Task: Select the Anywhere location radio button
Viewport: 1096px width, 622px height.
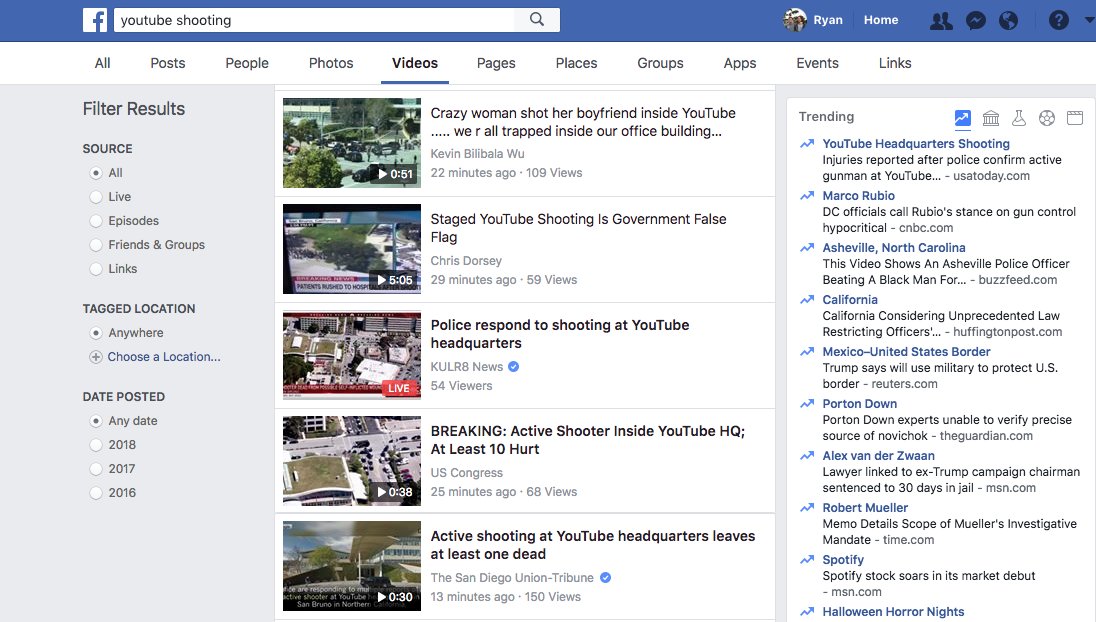Action: (x=96, y=333)
